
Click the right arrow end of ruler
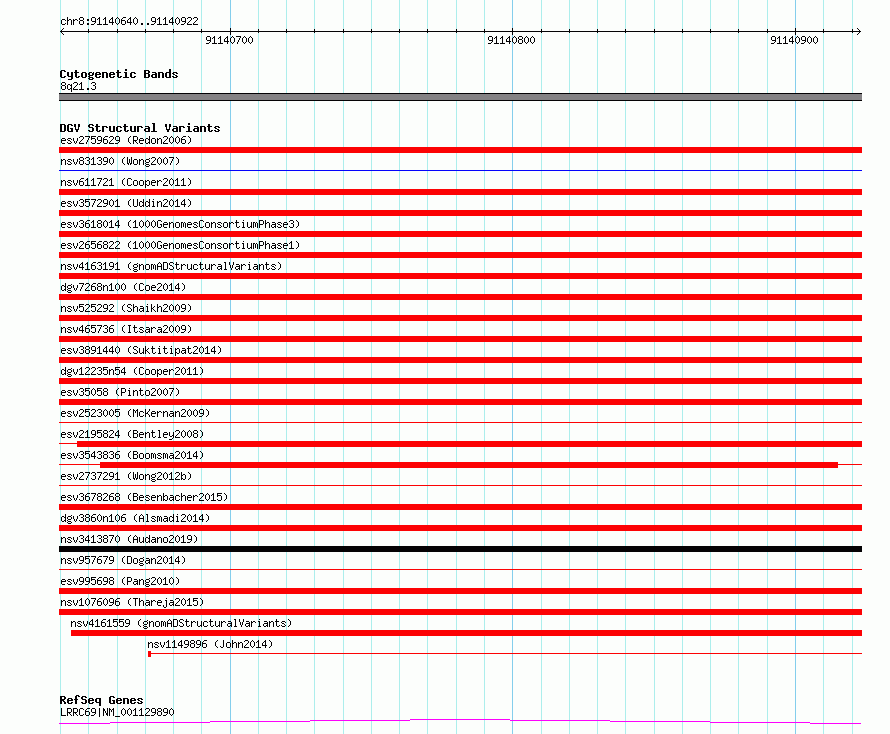tap(858, 32)
